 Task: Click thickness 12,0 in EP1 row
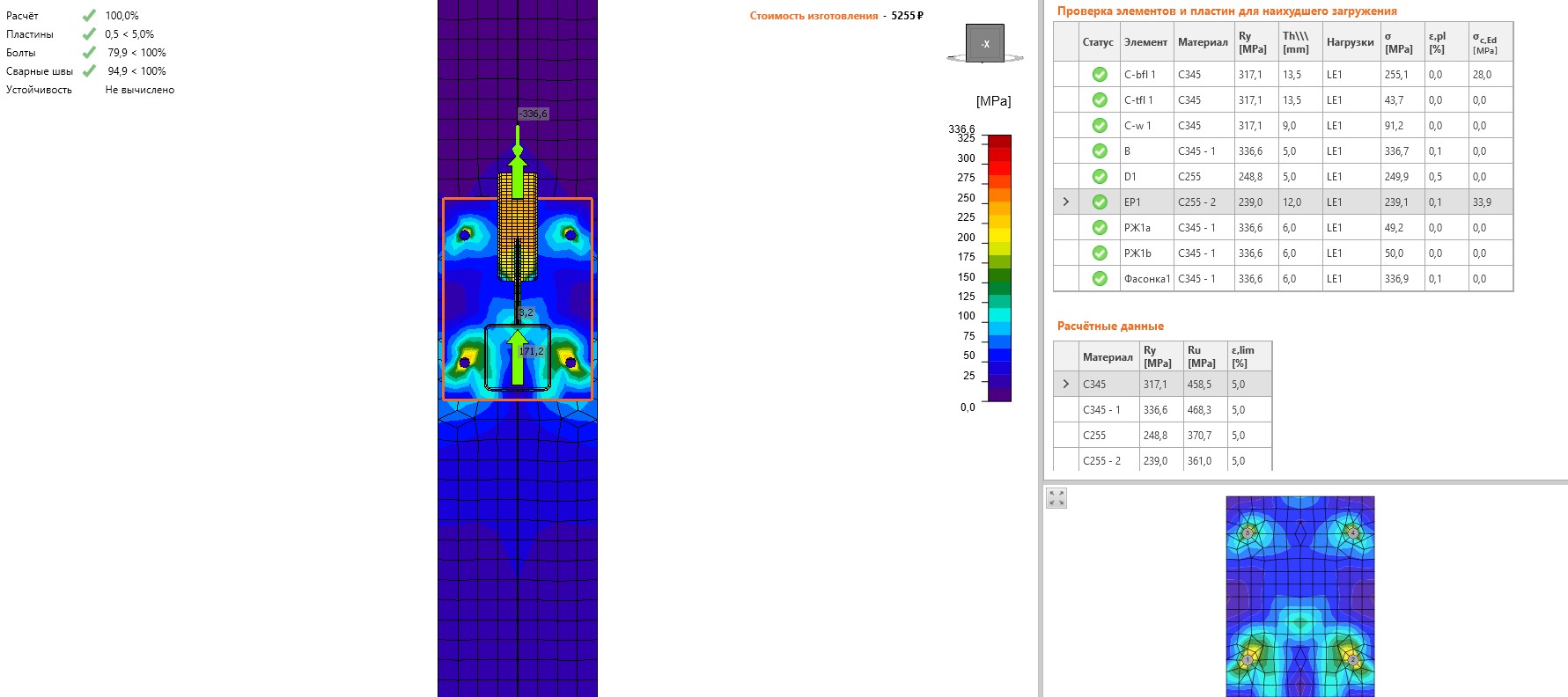coord(1292,202)
